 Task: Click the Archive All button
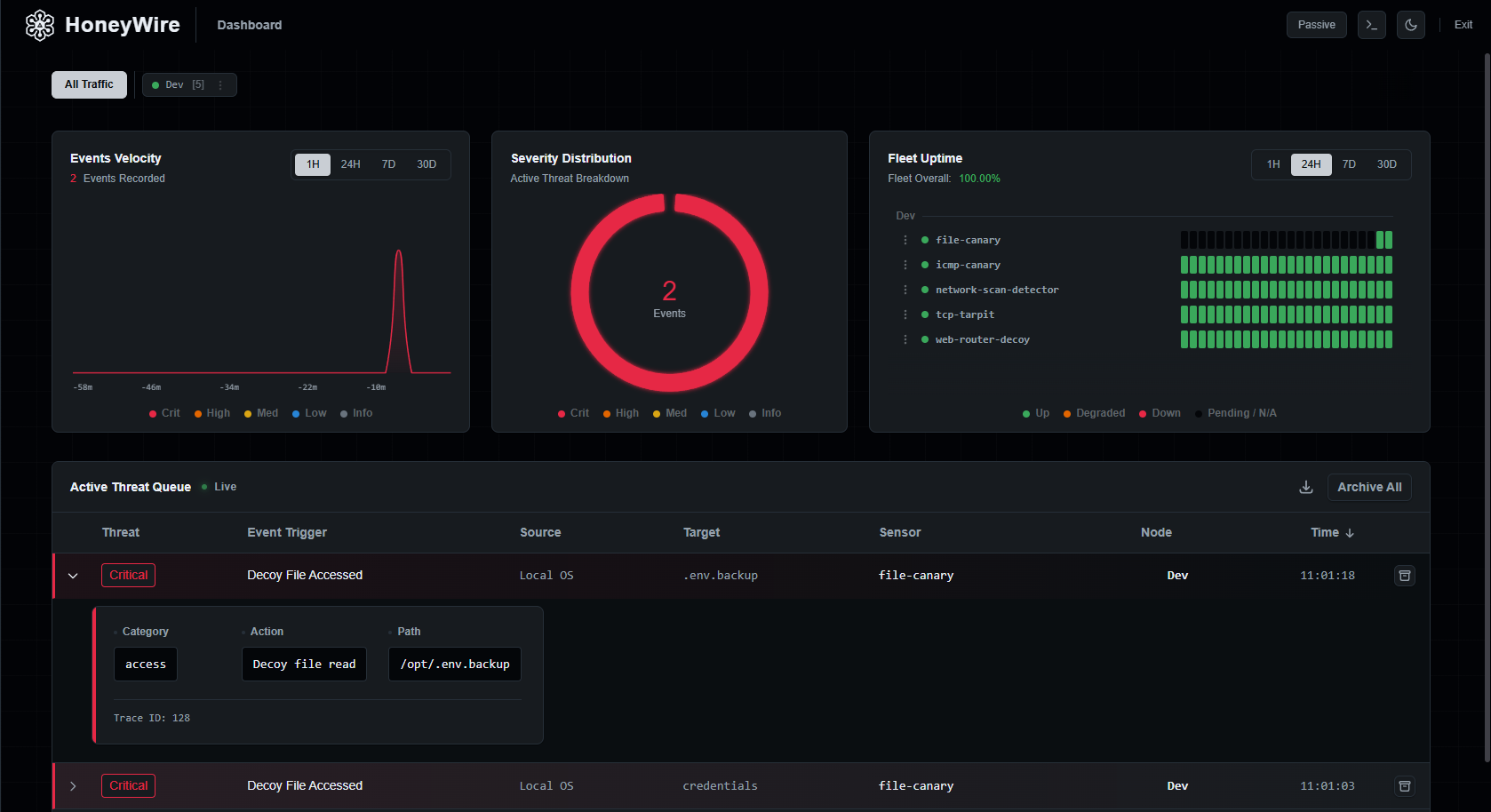click(x=1369, y=487)
